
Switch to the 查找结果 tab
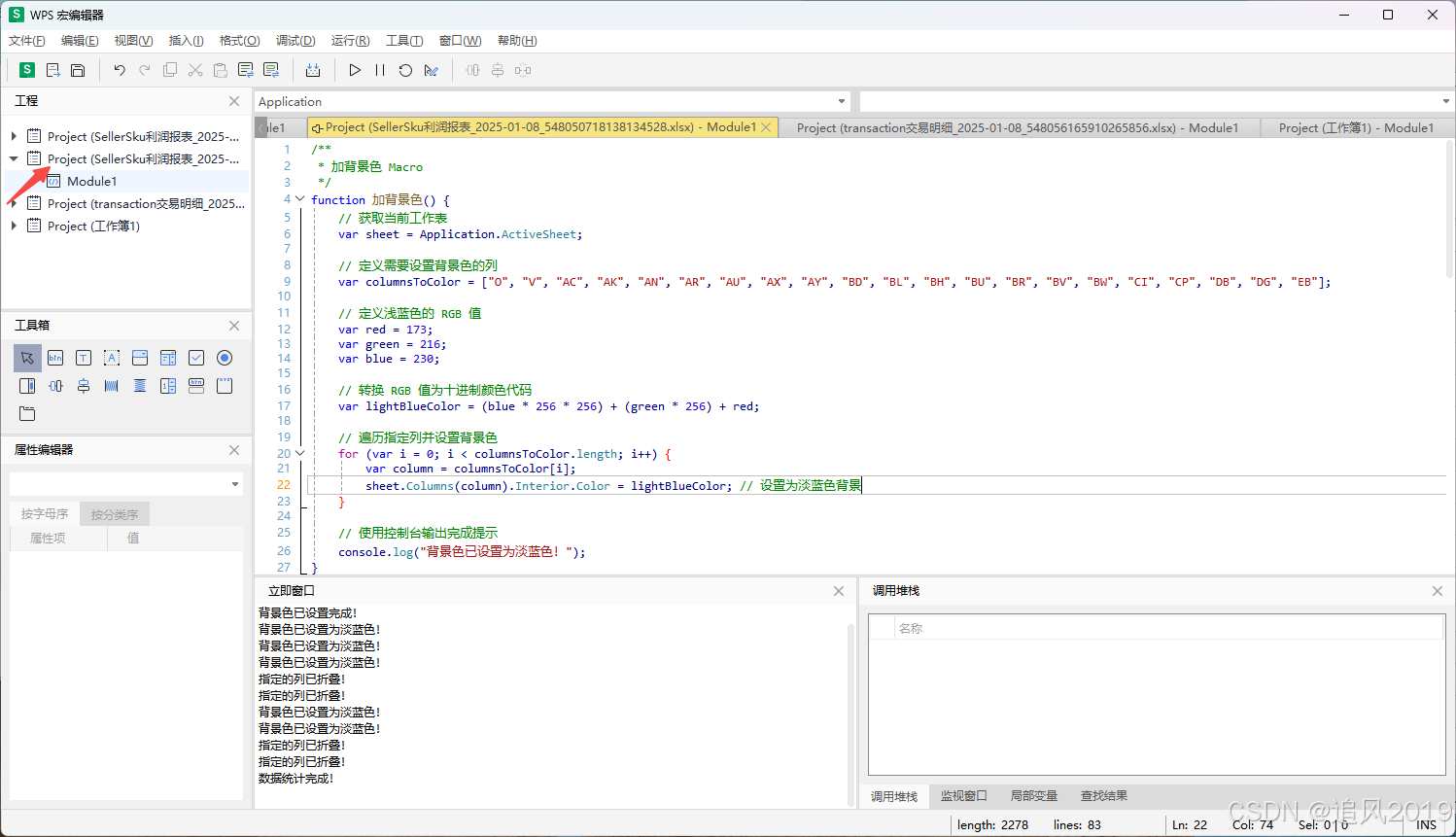point(1104,796)
